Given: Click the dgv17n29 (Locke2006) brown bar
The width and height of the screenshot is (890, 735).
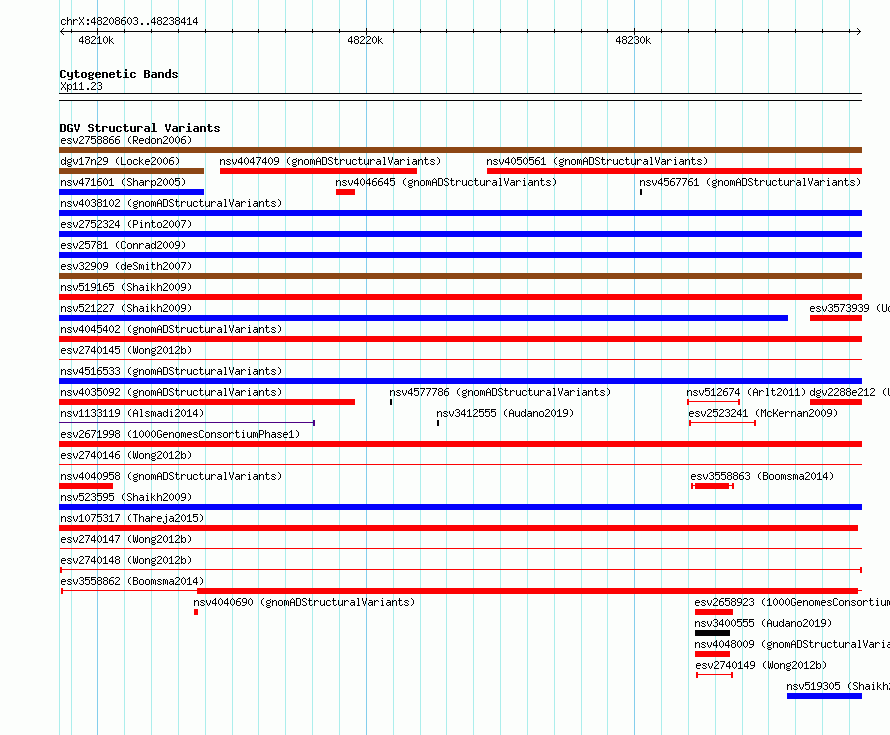Looking at the screenshot, I should pyautogui.click(x=131, y=171).
